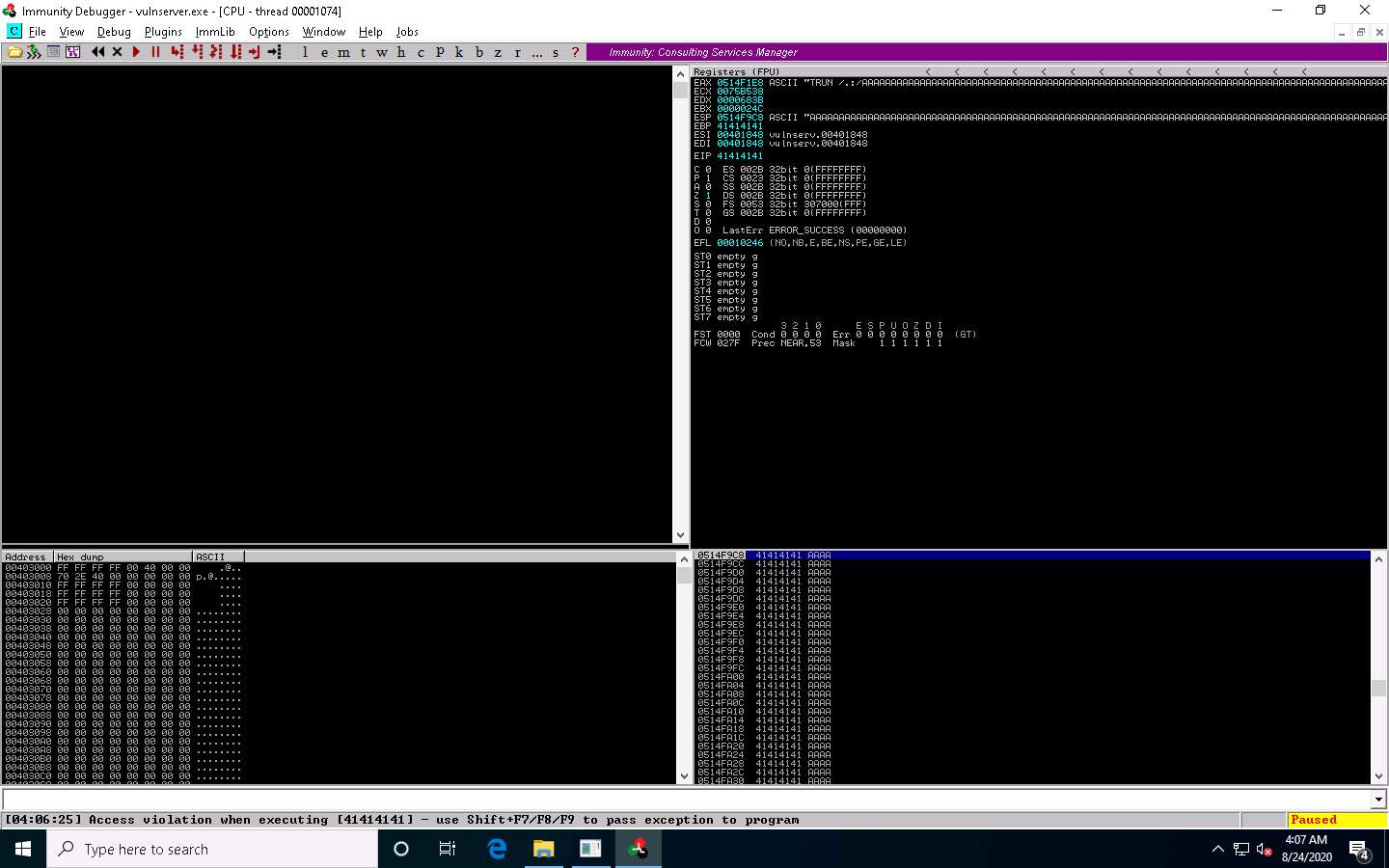Show Call stack via 'k' button
Image resolution: width=1389 pixels, height=868 pixels.
459,52
